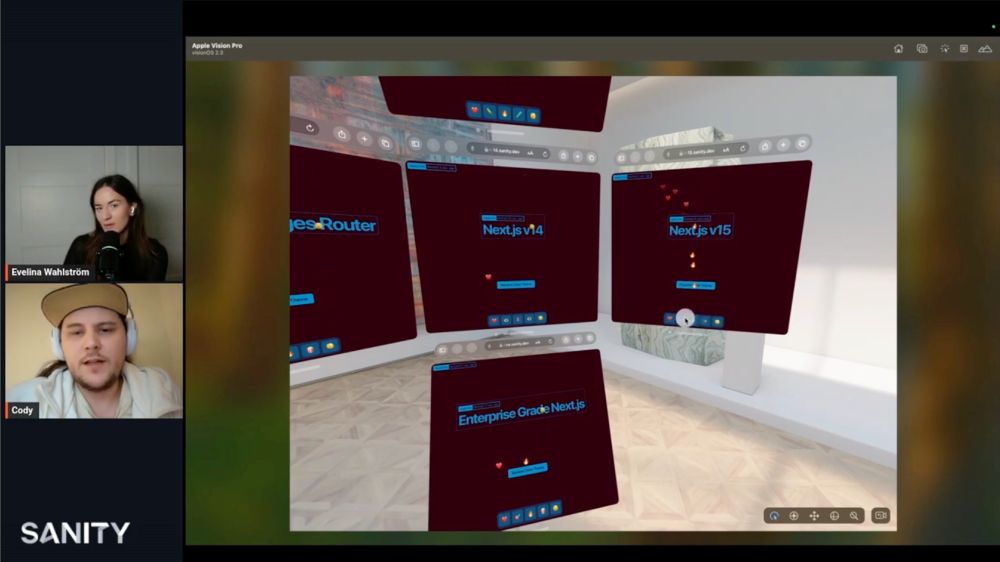Click Evelina Wahlström video thumbnail
The height and width of the screenshot is (562, 1000).
pyautogui.click(x=94, y=214)
